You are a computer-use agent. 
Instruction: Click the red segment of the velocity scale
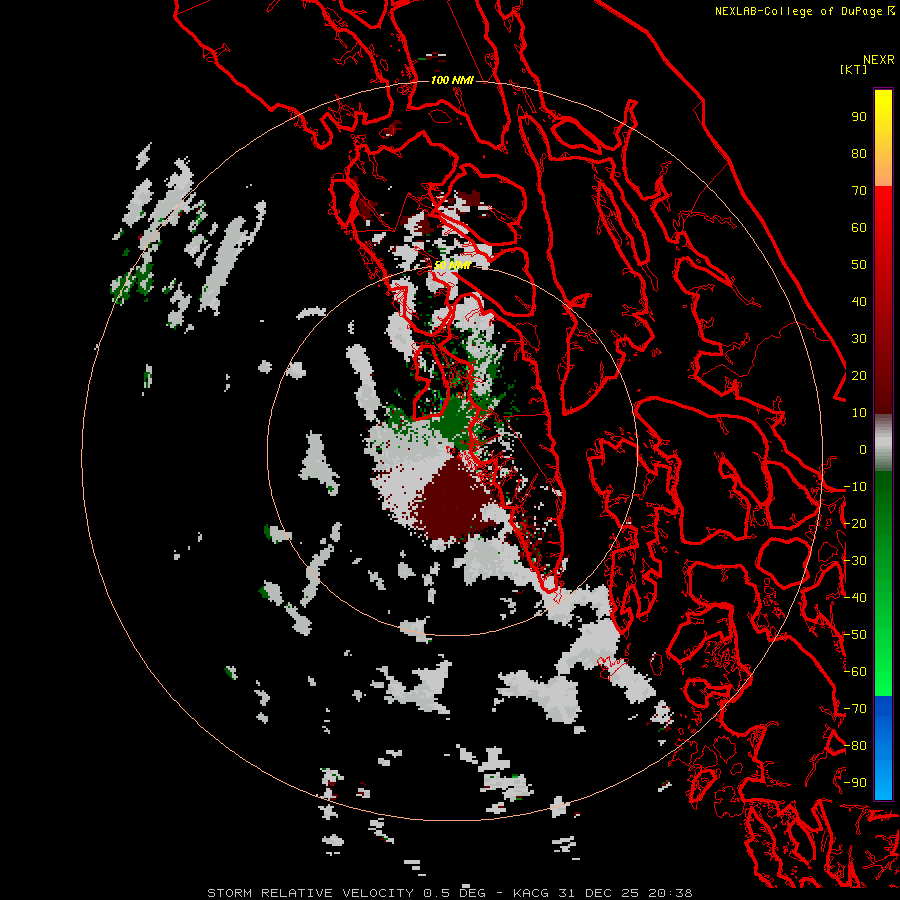883,300
